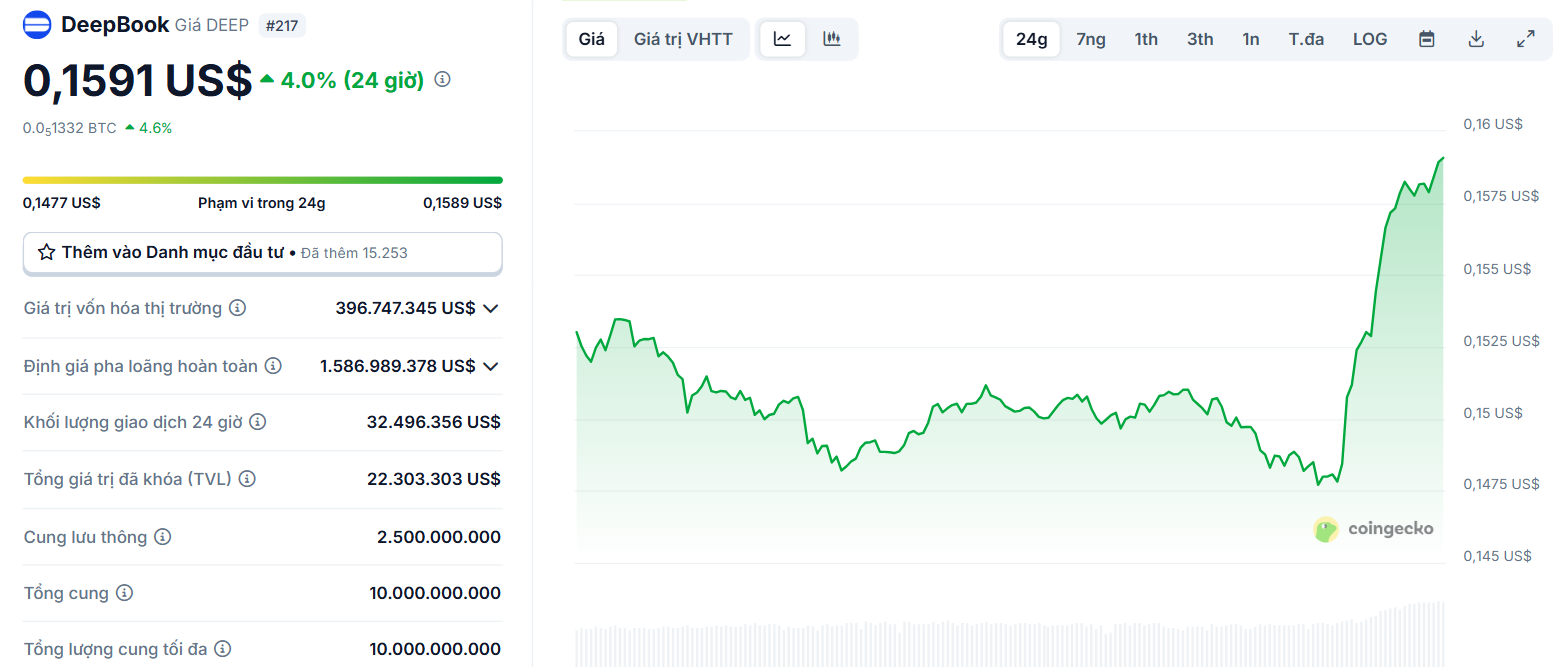1557x667 pixels.
Task: Click the peak of the green price line
Action: [x=1442, y=158]
